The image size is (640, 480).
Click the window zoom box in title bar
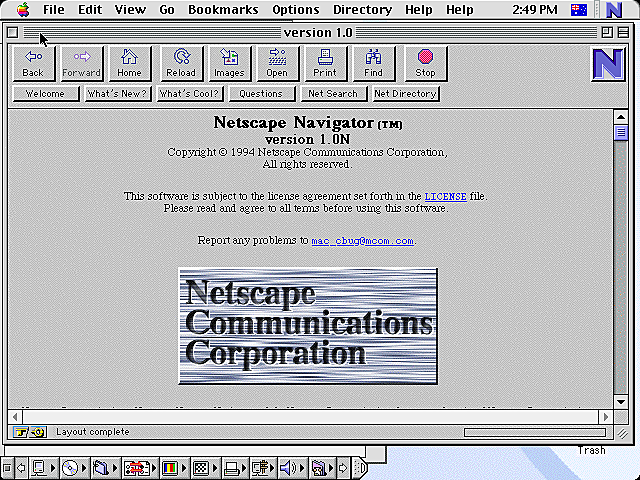pos(607,32)
